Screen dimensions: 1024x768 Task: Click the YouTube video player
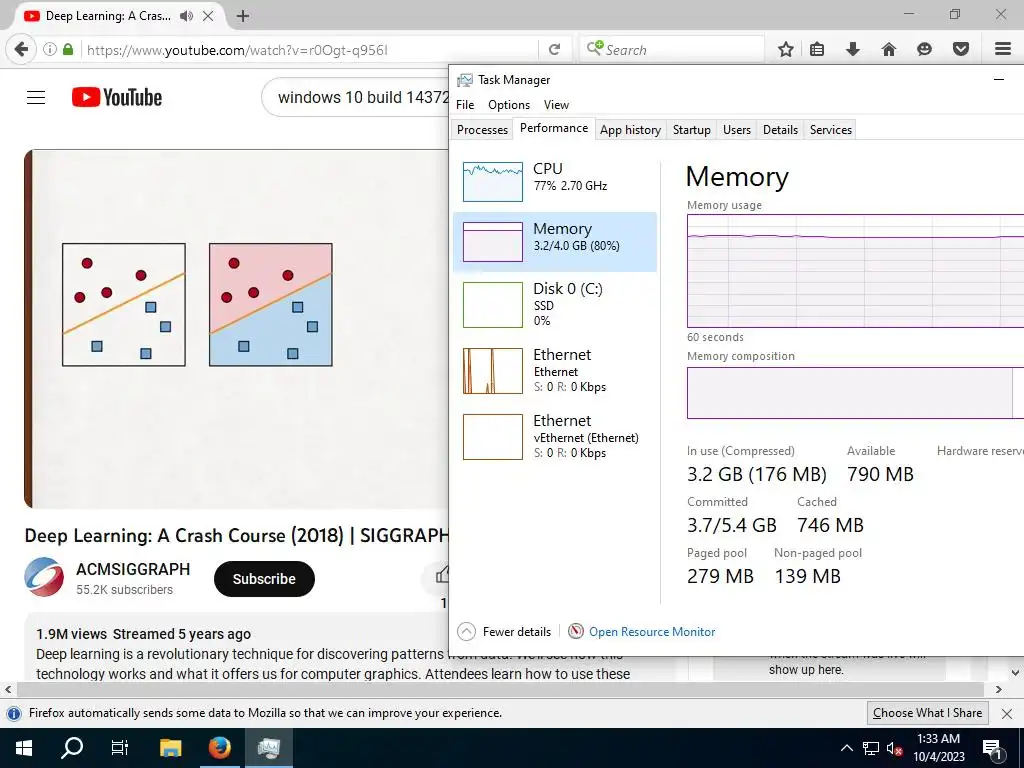pos(236,328)
